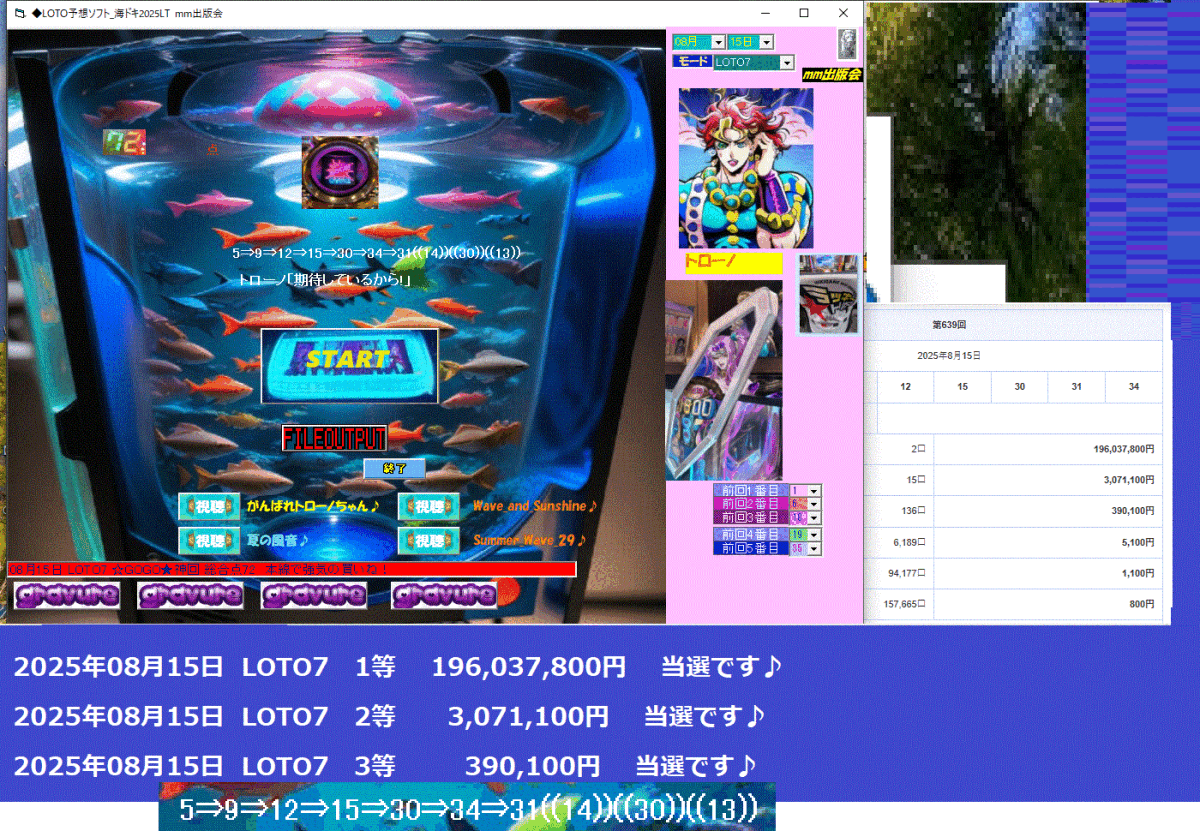Click the red-haired character portrait
Screen dimensions: 1200x831
point(746,168)
